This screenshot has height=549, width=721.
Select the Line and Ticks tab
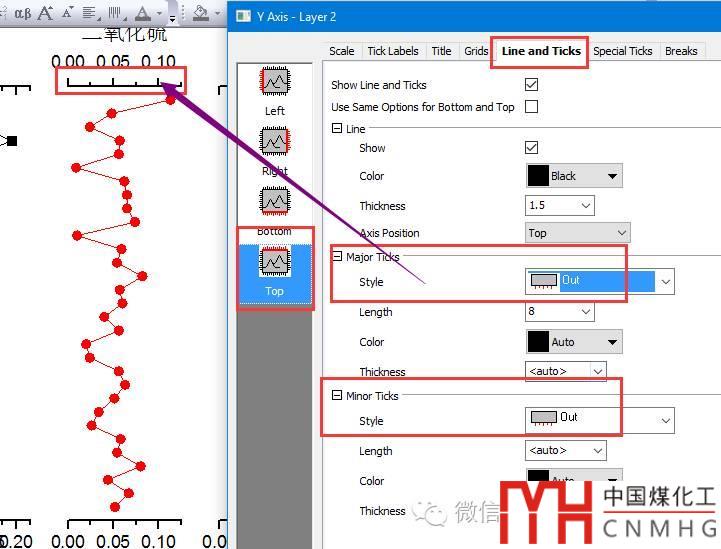point(541,51)
